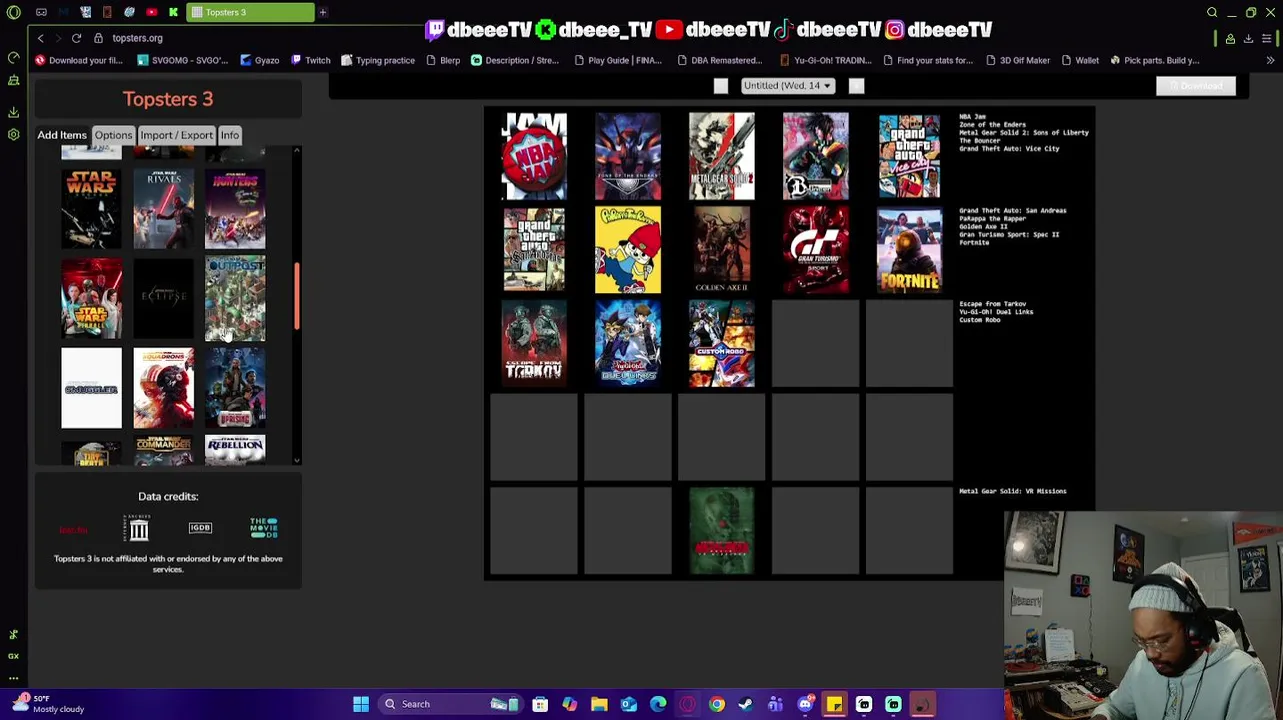Image resolution: width=1283 pixels, height=720 pixels.
Task: Click button right of chart selector
Action: point(856,86)
